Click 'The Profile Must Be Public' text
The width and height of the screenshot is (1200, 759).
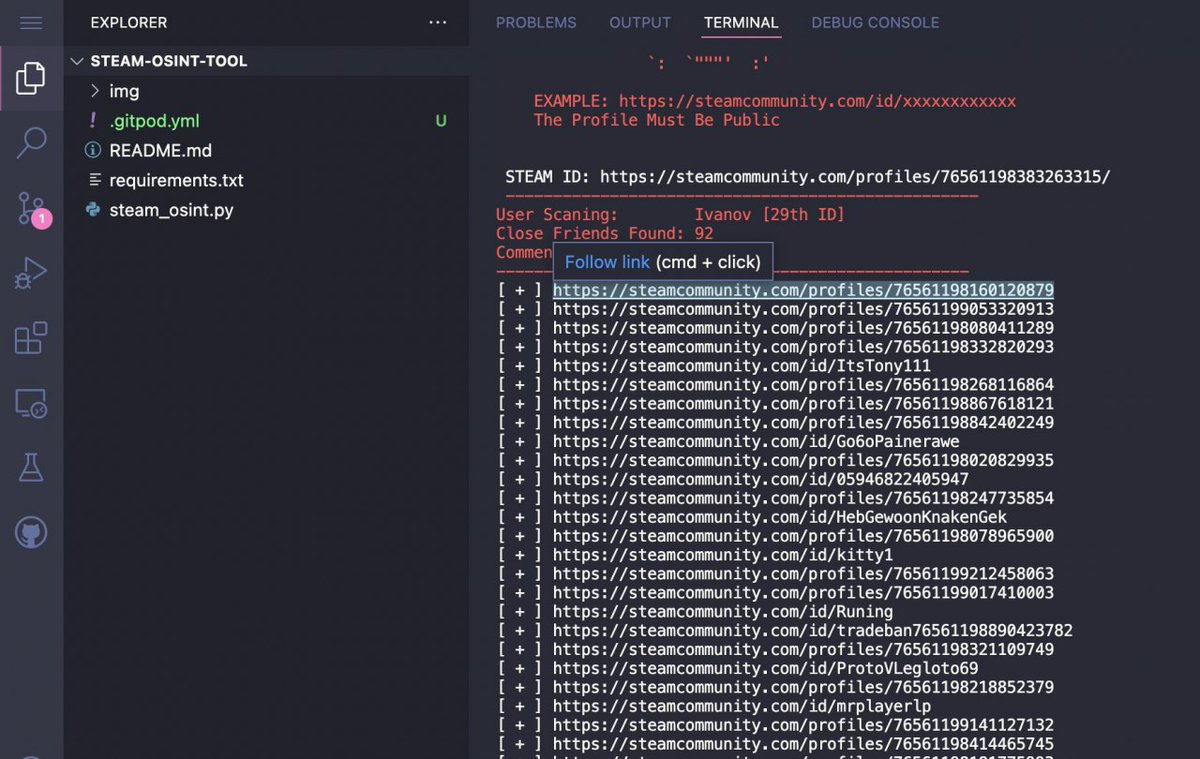[657, 120]
